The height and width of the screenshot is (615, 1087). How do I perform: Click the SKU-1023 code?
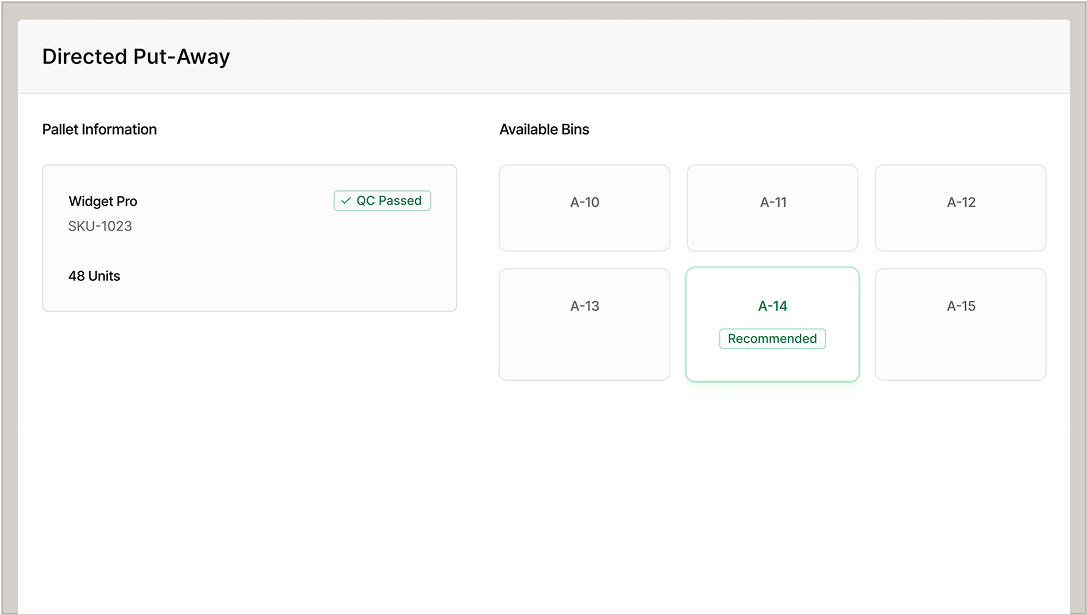point(100,226)
